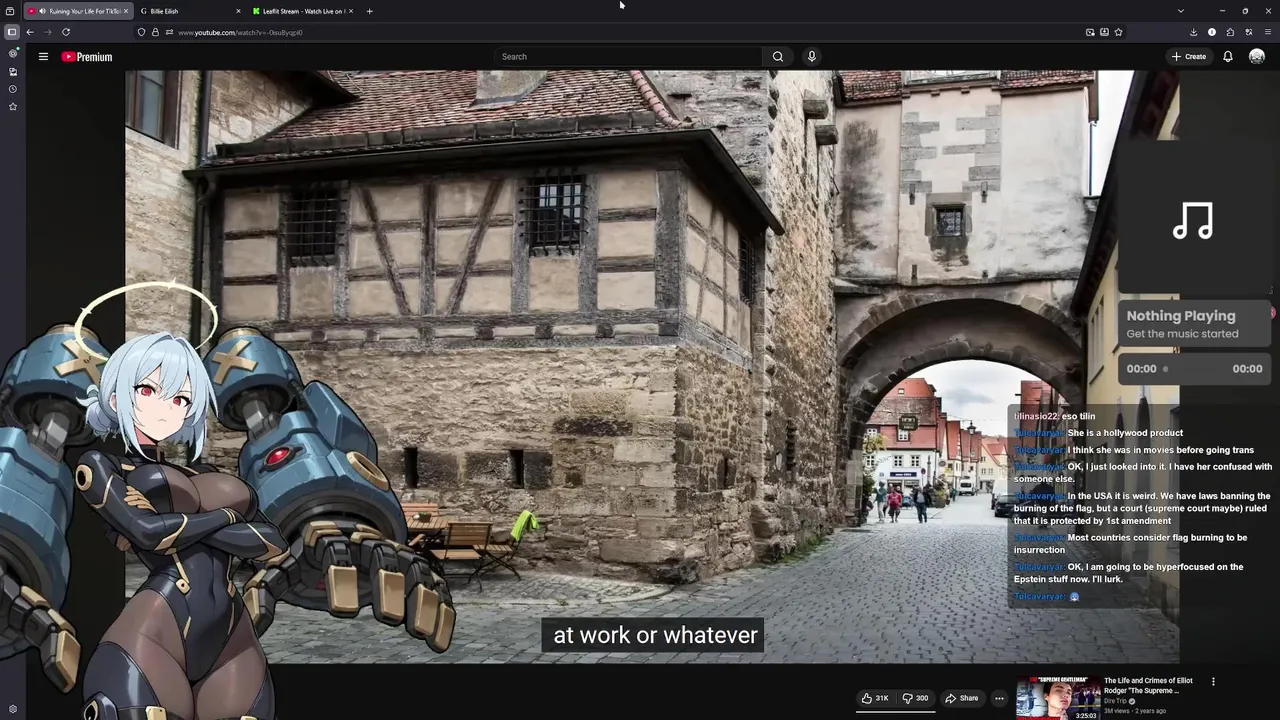1280x720 pixels.
Task: Reload the page with refresh icon
Action: [66, 32]
